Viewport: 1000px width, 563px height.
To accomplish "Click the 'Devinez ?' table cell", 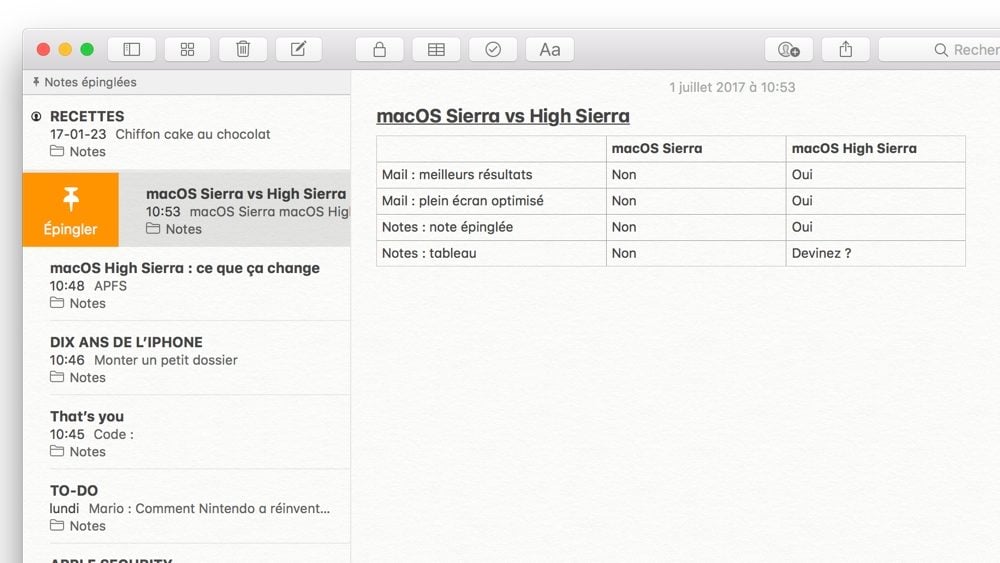I will click(x=876, y=253).
